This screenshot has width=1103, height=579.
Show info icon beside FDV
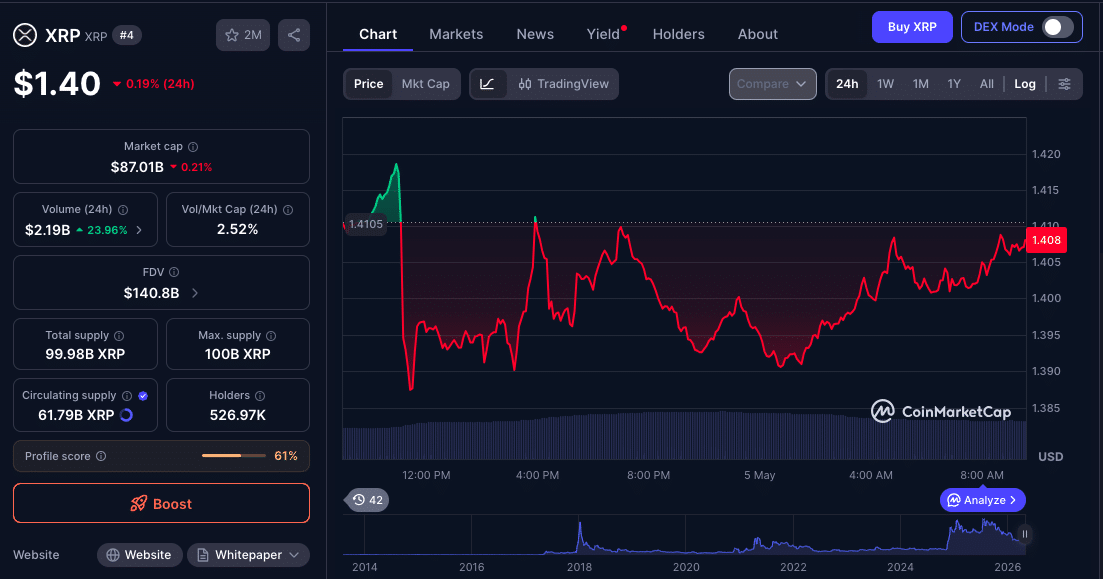(174, 272)
